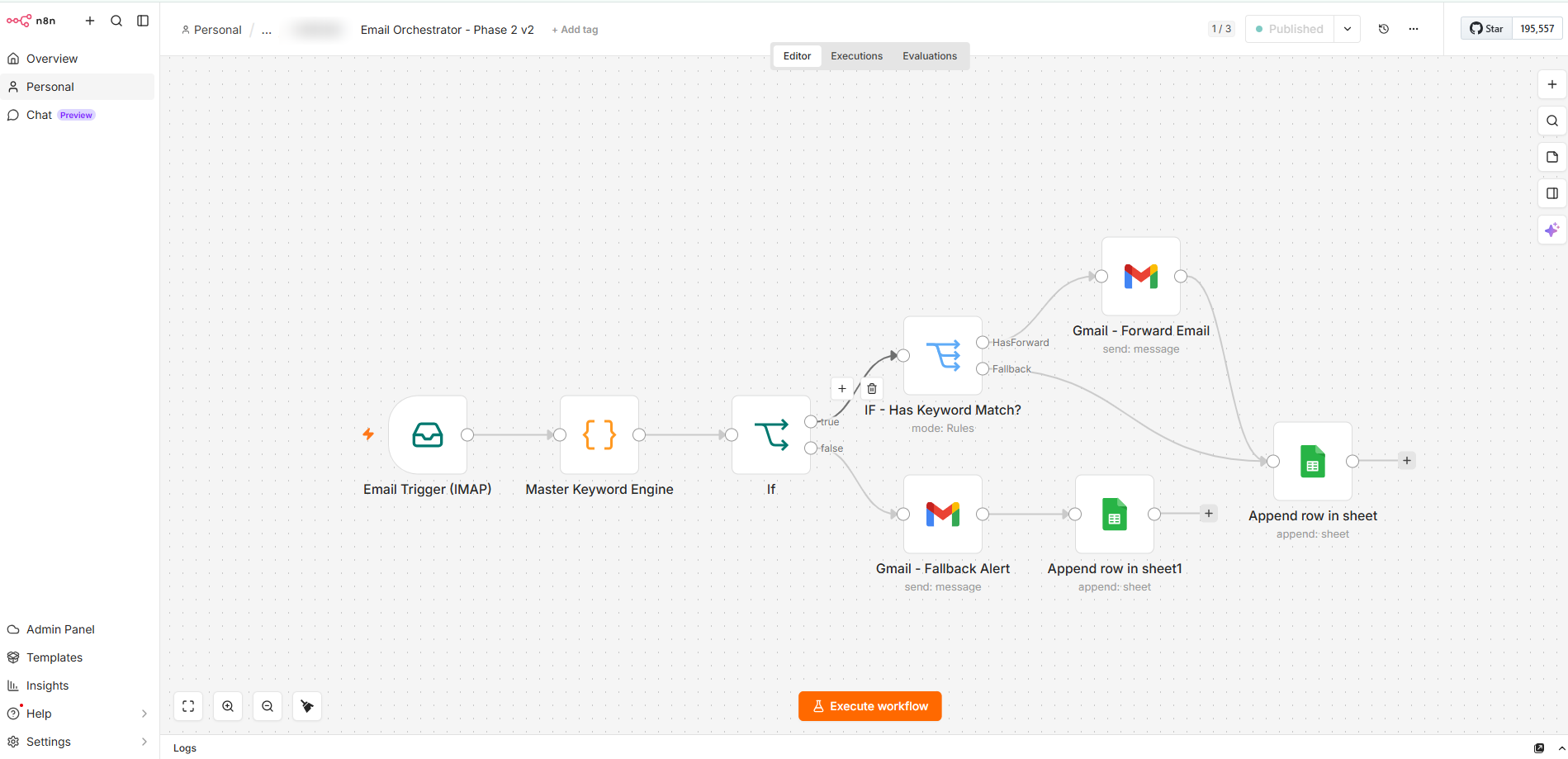The width and height of the screenshot is (1568, 759).
Task: Open Admin Panel
Action: (x=78, y=629)
